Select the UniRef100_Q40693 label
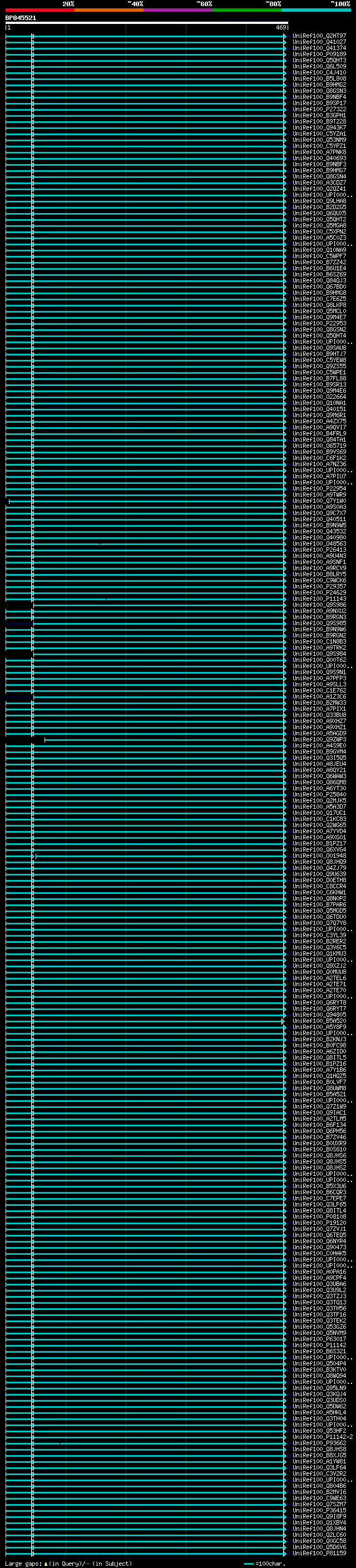 coord(319,159)
